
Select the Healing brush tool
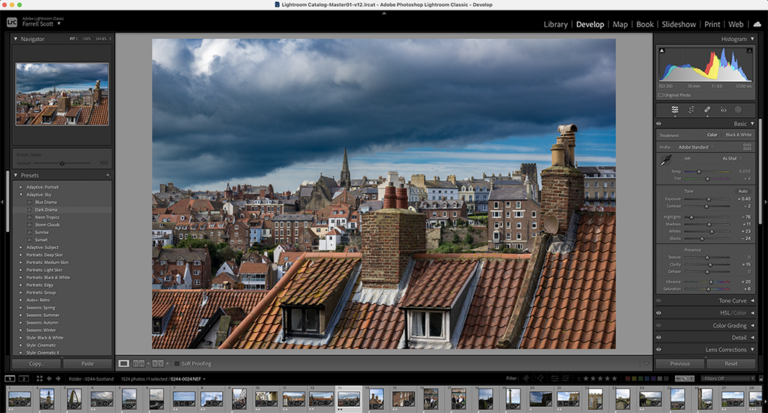[x=707, y=110]
